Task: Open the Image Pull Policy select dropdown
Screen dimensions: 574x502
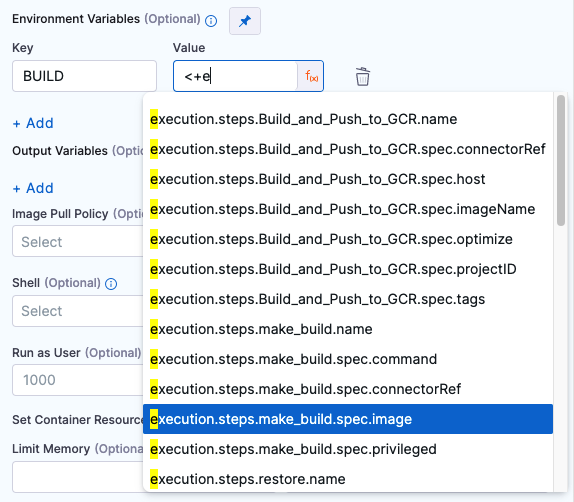Action: [x=78, y=241]
